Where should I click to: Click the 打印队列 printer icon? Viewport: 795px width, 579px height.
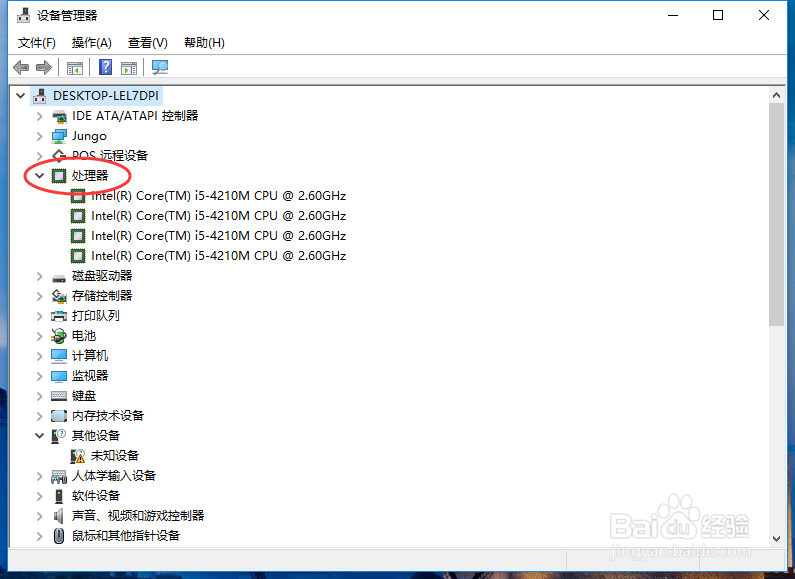pyautogui.click(x=59, y=316)
